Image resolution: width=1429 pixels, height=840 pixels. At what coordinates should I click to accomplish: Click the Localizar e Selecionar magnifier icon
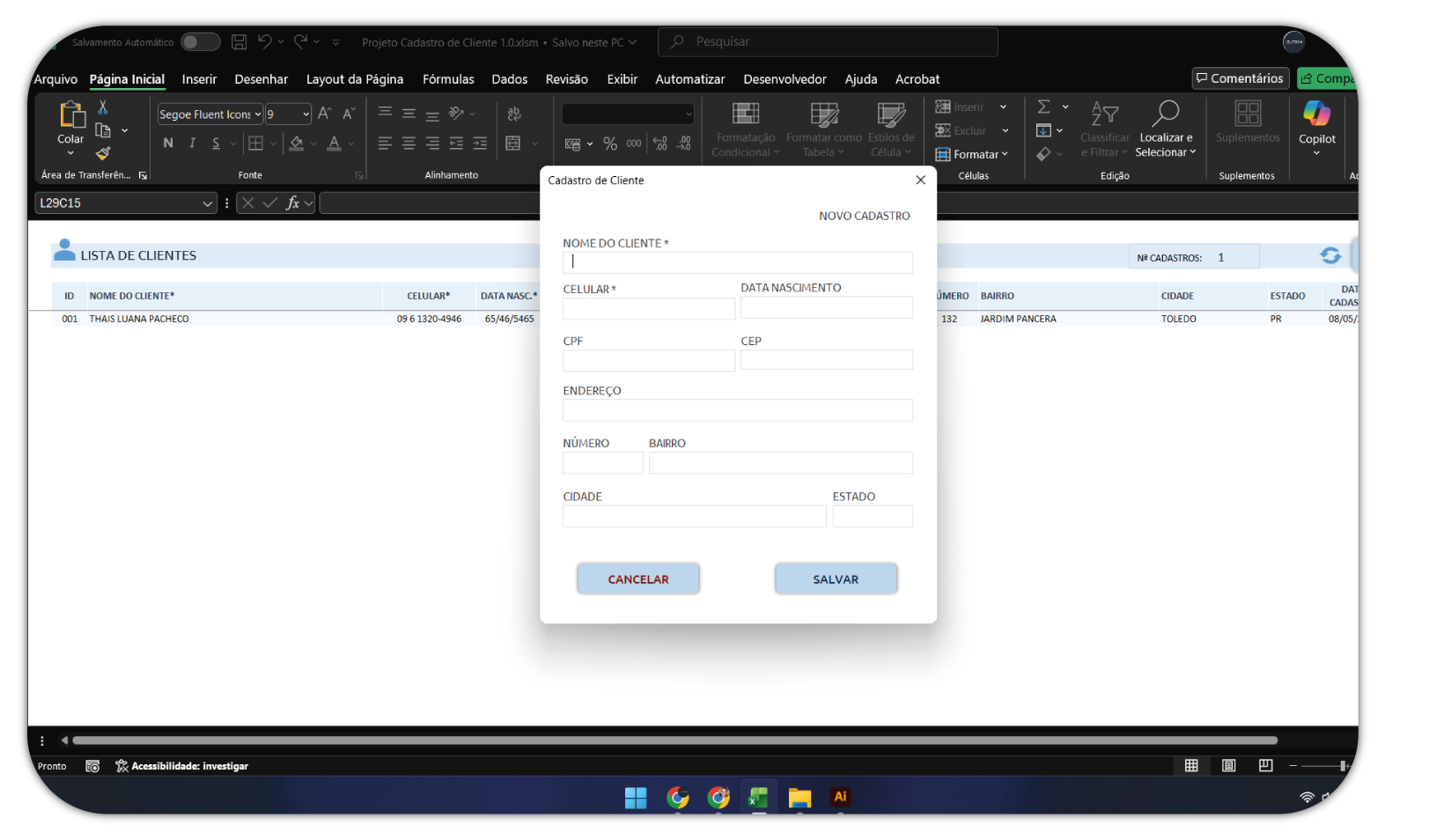coord(1166,114)
